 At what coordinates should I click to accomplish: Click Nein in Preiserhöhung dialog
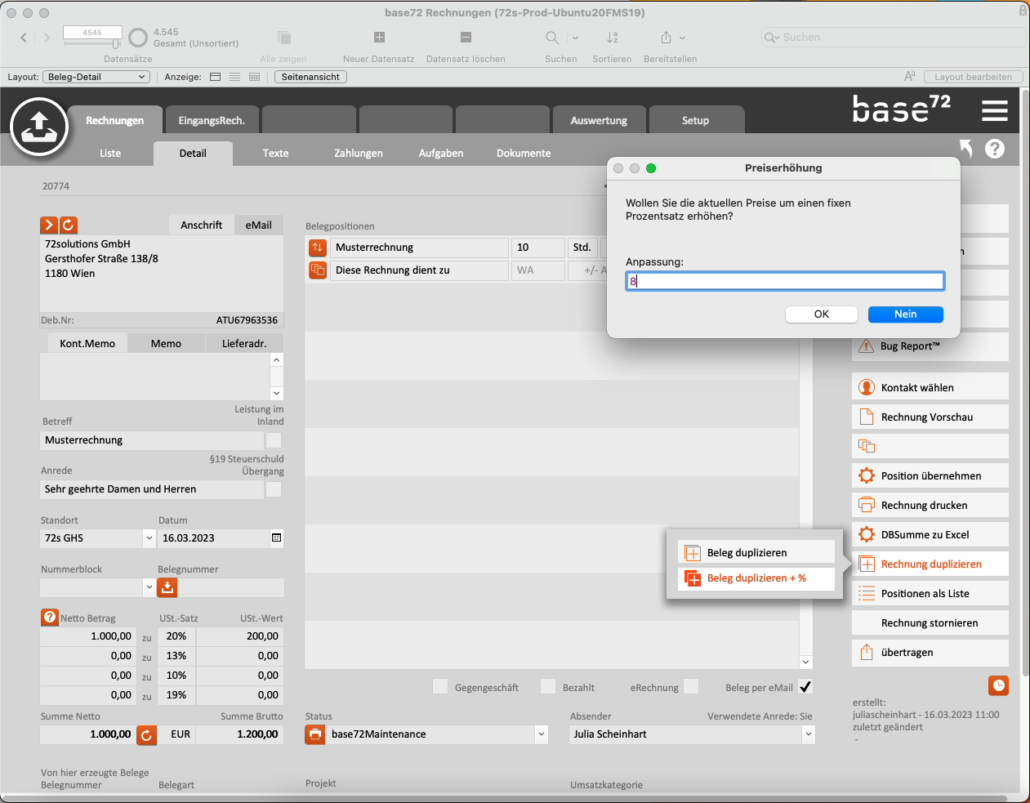tap(905, 314)
